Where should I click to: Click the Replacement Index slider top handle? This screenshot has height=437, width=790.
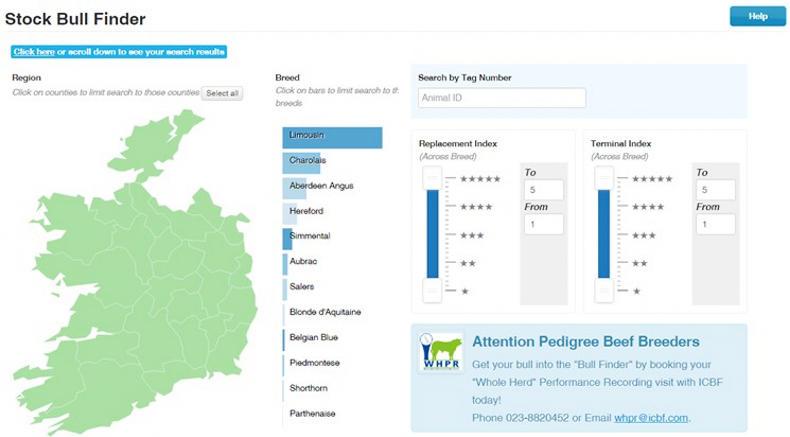(x=432, y=178)
